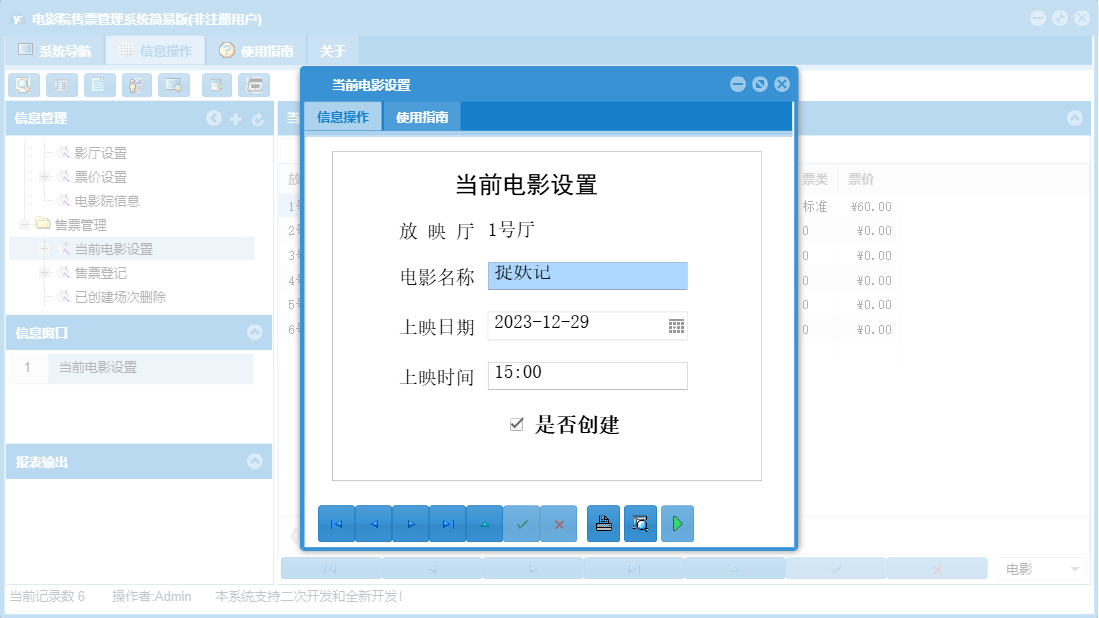Screen dimensions: 1099x618
Task: Jump to first record with navigation icon
Action: tap(337, 523)
